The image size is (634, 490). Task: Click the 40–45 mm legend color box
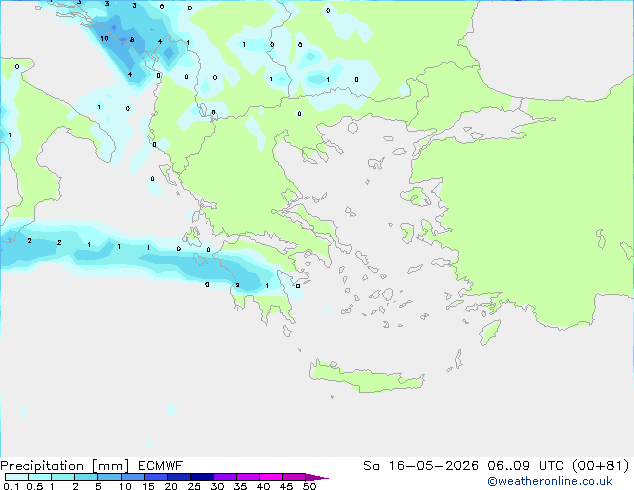pos(271,477)
